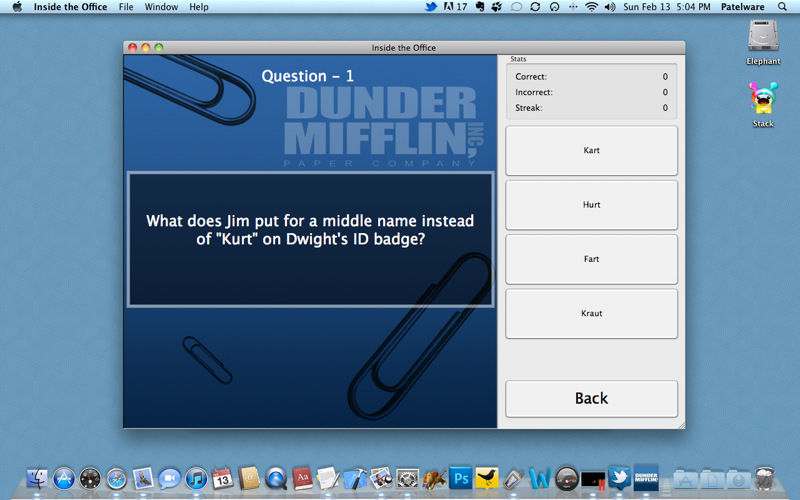
Task: Choose the answer Hurt
Action: [591, 205]
